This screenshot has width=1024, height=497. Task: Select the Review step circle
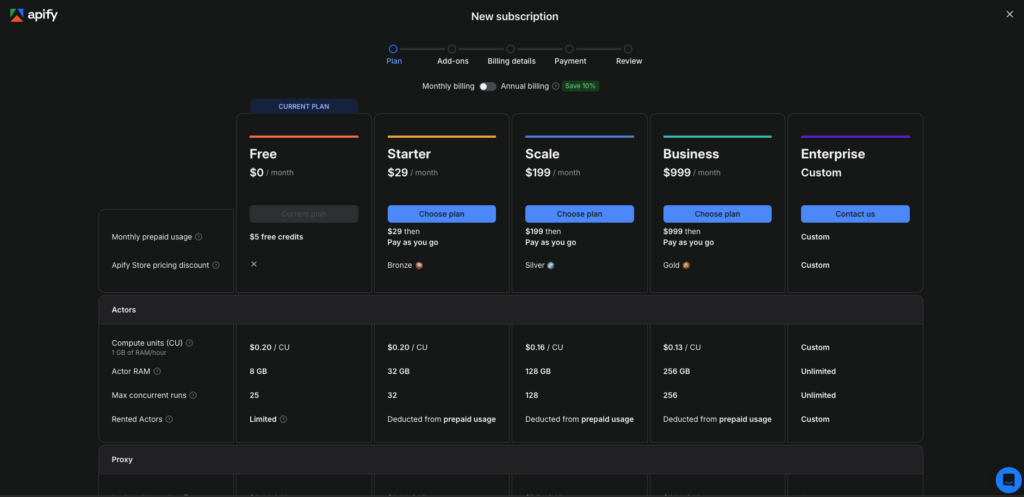(628, 49)
